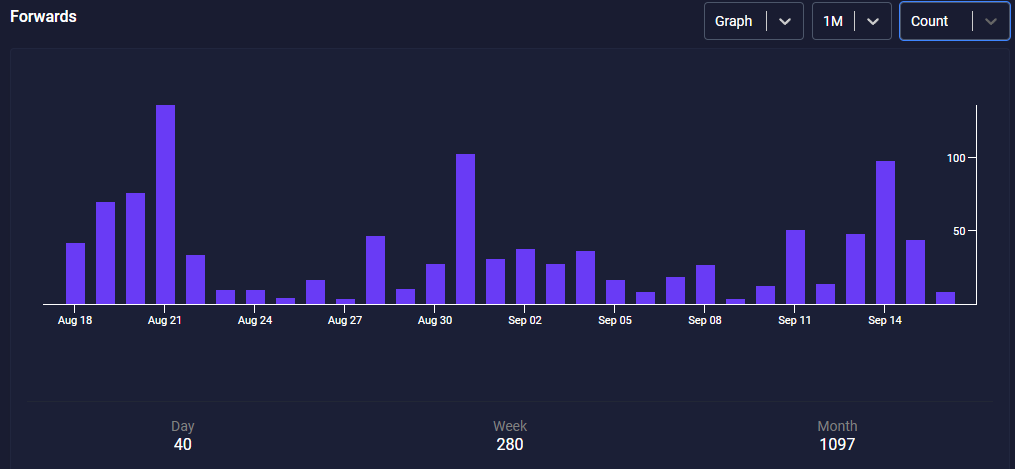The image size is (1015, 469).
Task: Open the Count metric dropdown
Action: tap(954, 21)
